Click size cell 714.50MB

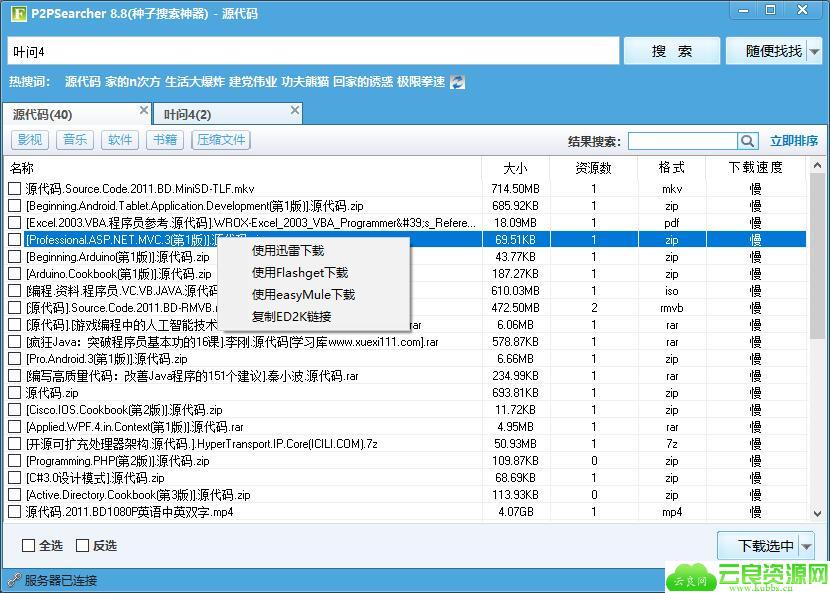point(516,188)
